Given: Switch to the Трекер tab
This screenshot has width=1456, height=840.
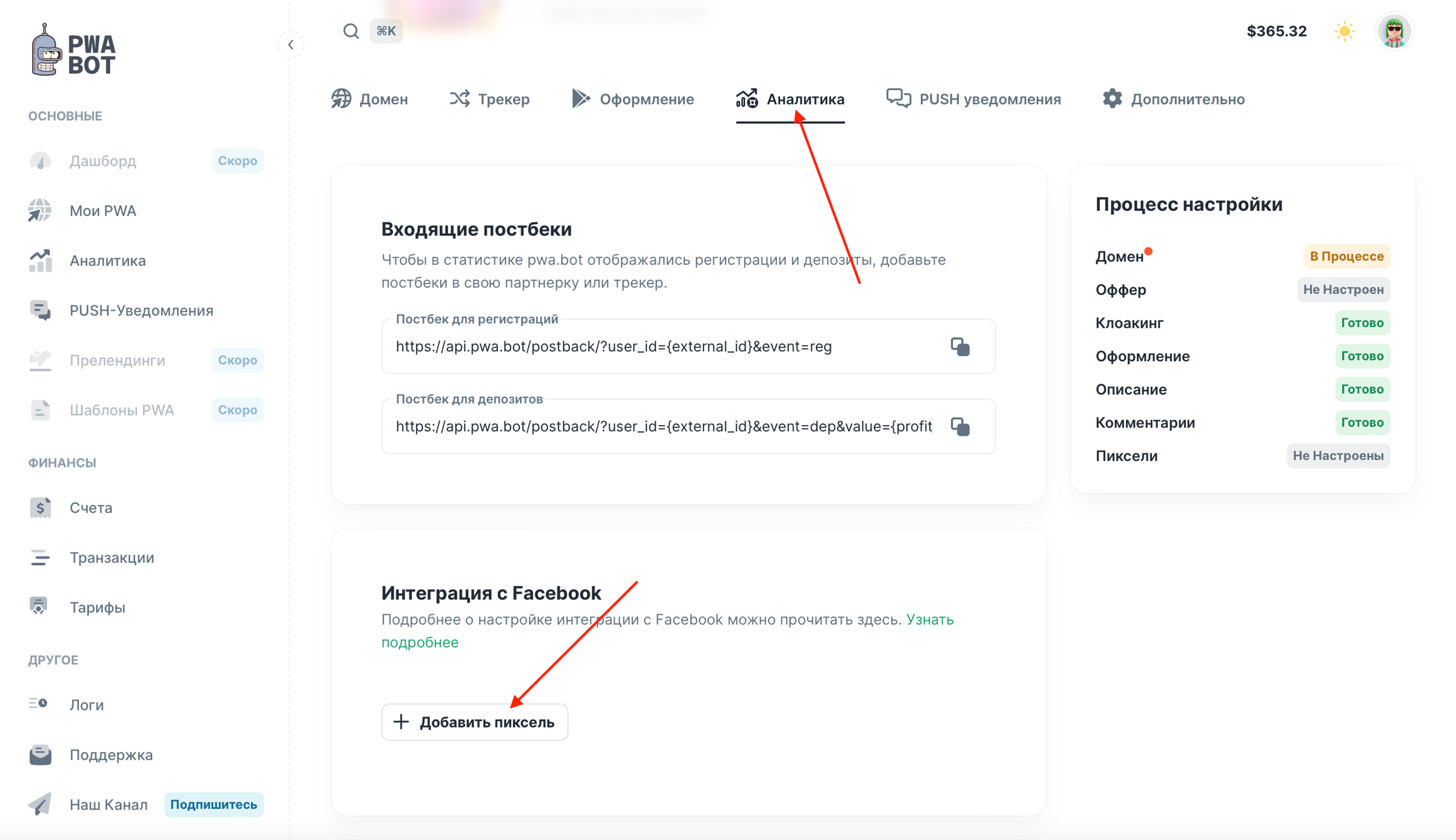Looking at the screenshot, I should 490,99.
